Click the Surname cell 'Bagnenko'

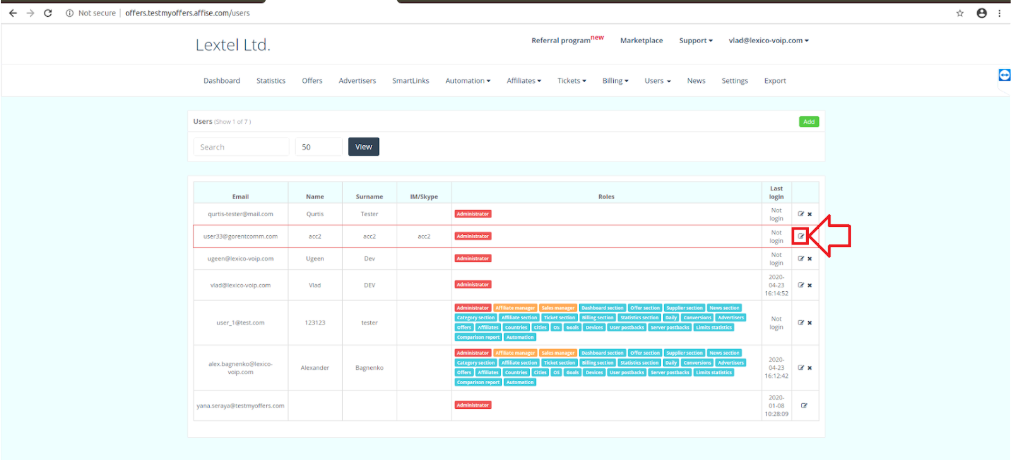[x=369, y=367]
